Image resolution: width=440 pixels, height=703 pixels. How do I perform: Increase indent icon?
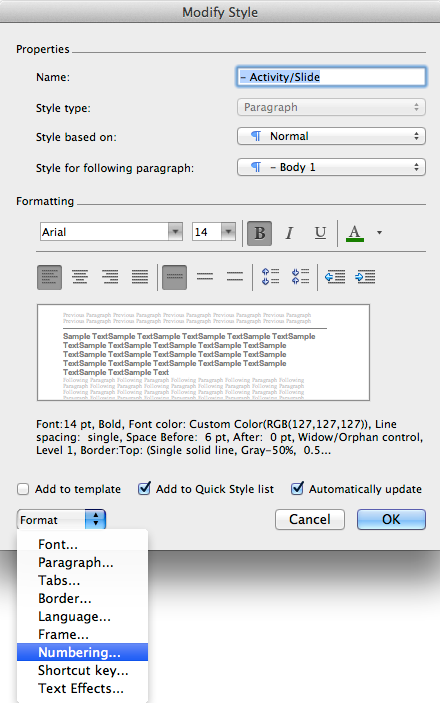click(365, 277)
